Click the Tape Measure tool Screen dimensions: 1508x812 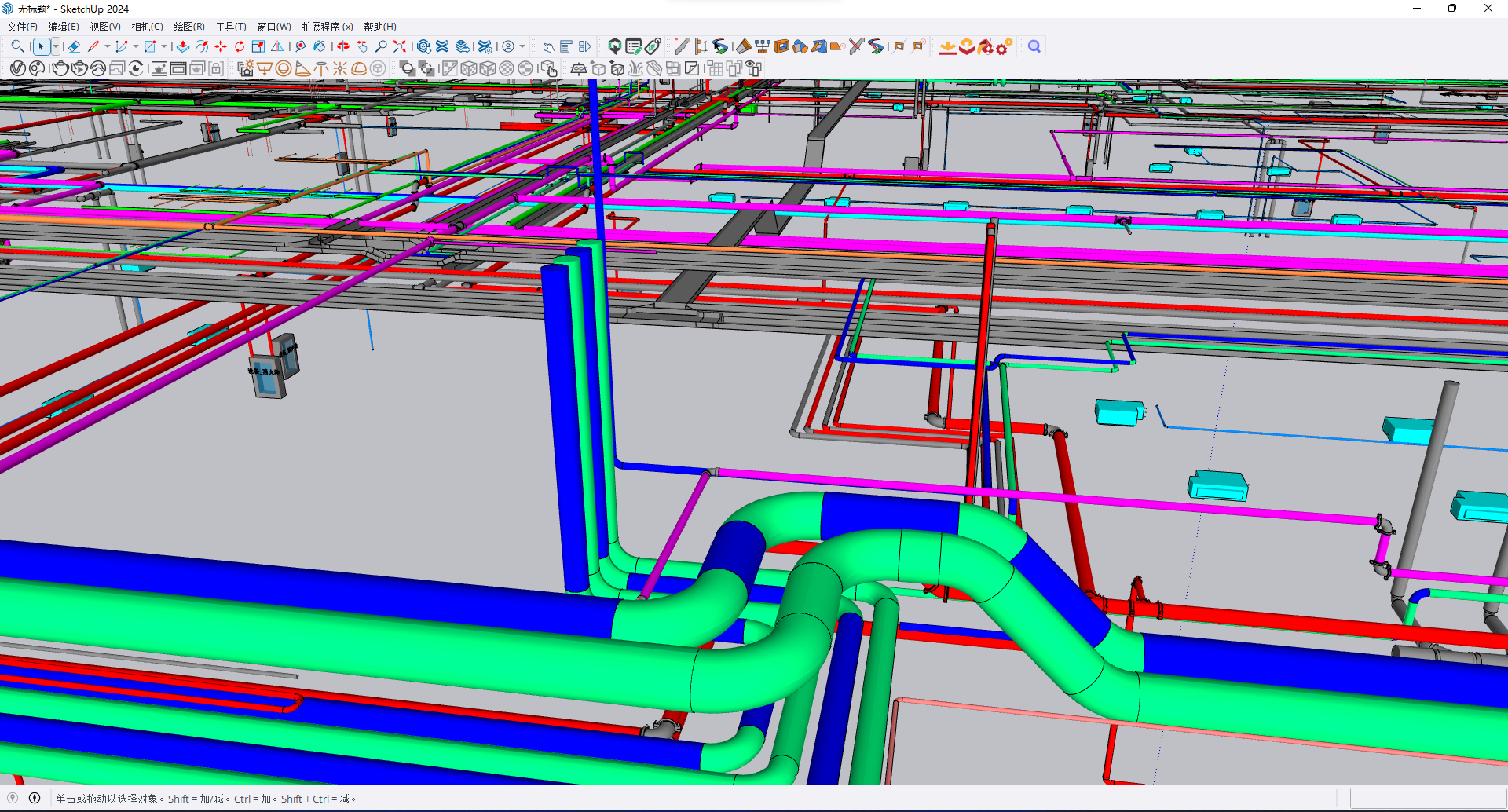point(301,47)
